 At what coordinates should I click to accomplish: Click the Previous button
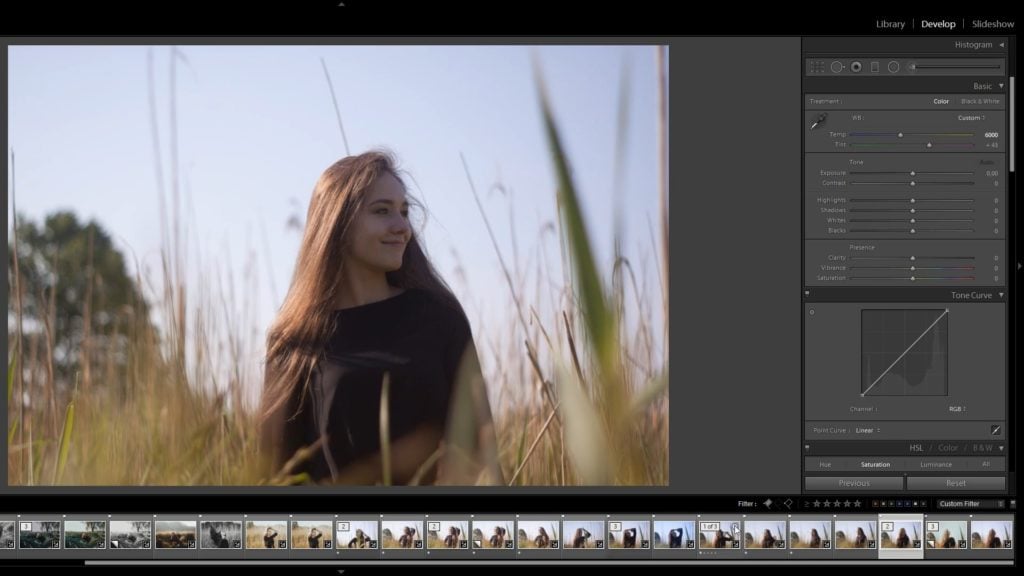pyautogui.click(x=853, y=483)
